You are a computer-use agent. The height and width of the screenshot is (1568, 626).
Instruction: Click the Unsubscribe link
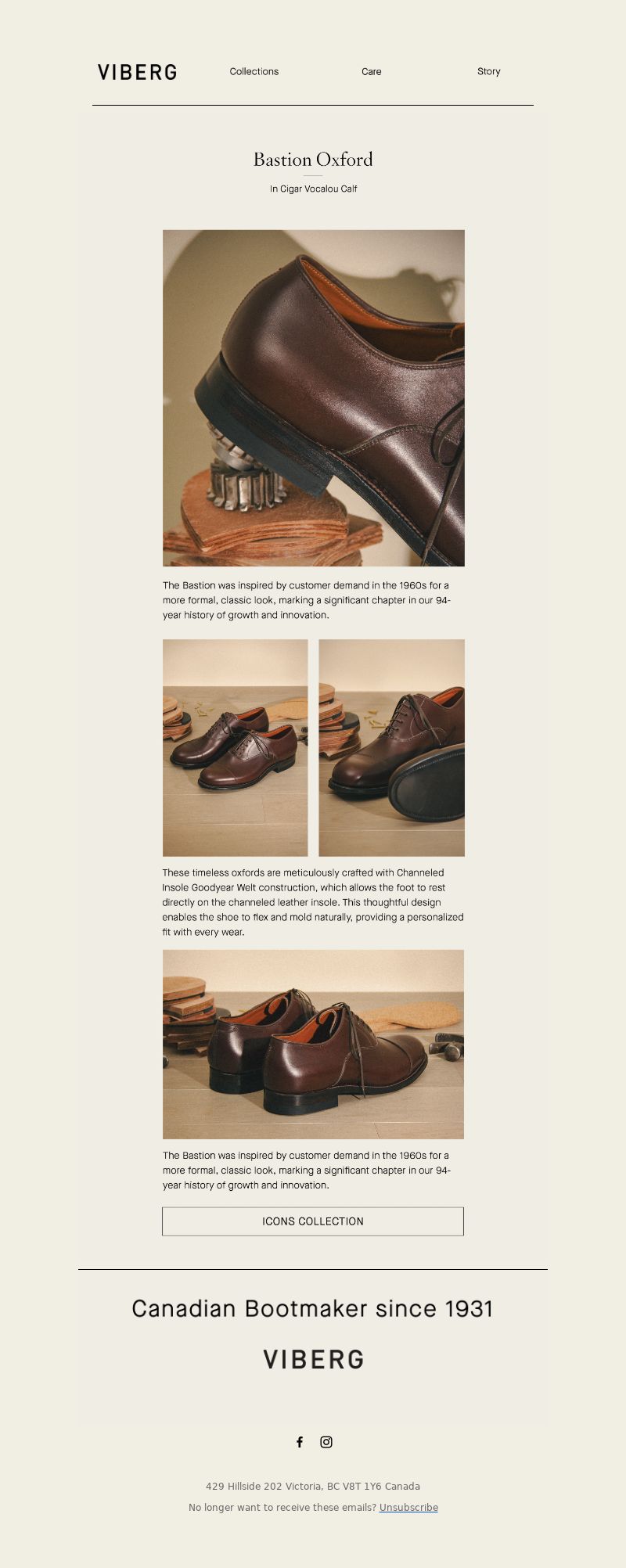tap(408, 1508)
